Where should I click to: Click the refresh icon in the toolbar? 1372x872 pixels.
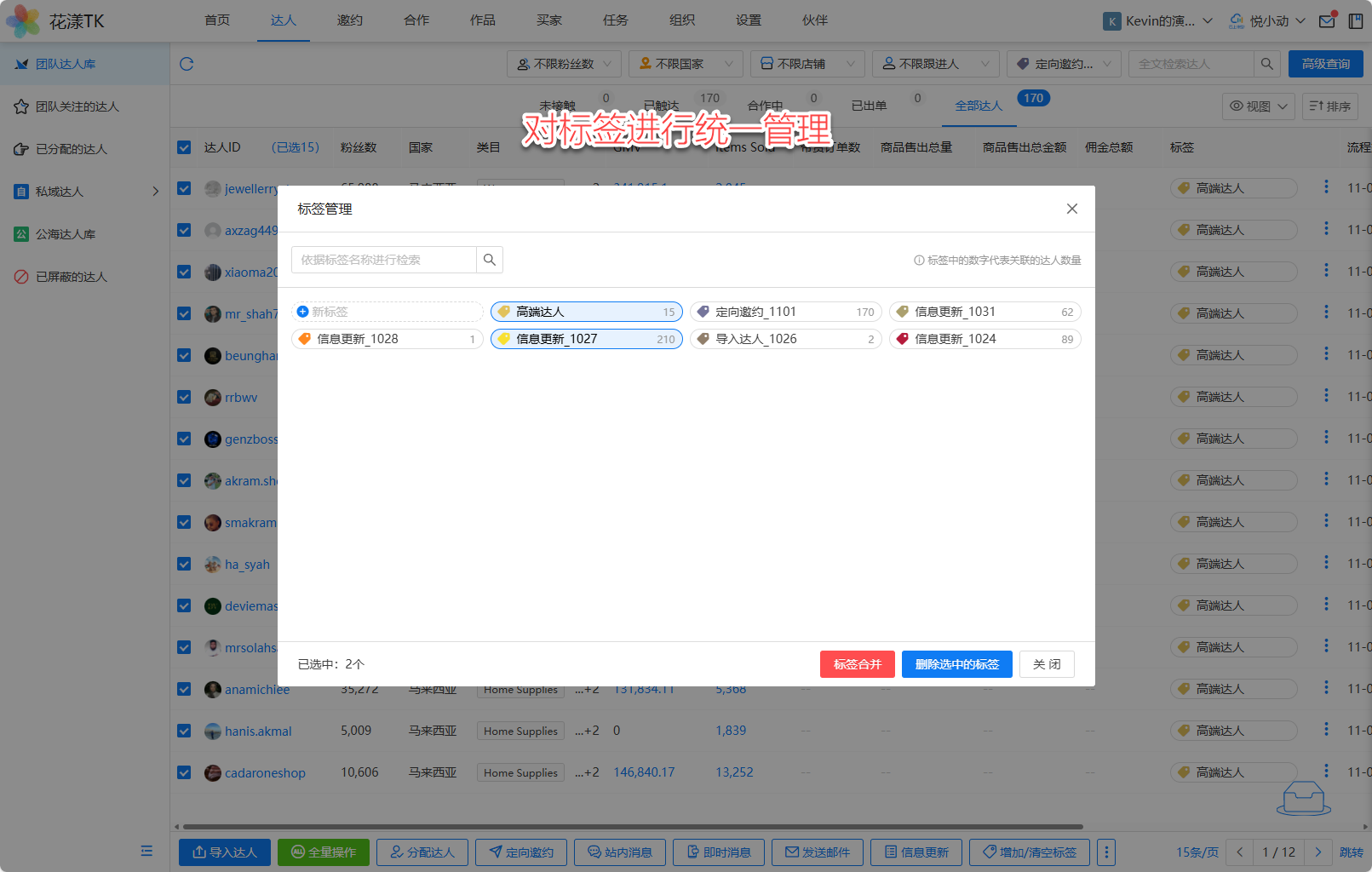pyautogui.click(x=187, y=64)
